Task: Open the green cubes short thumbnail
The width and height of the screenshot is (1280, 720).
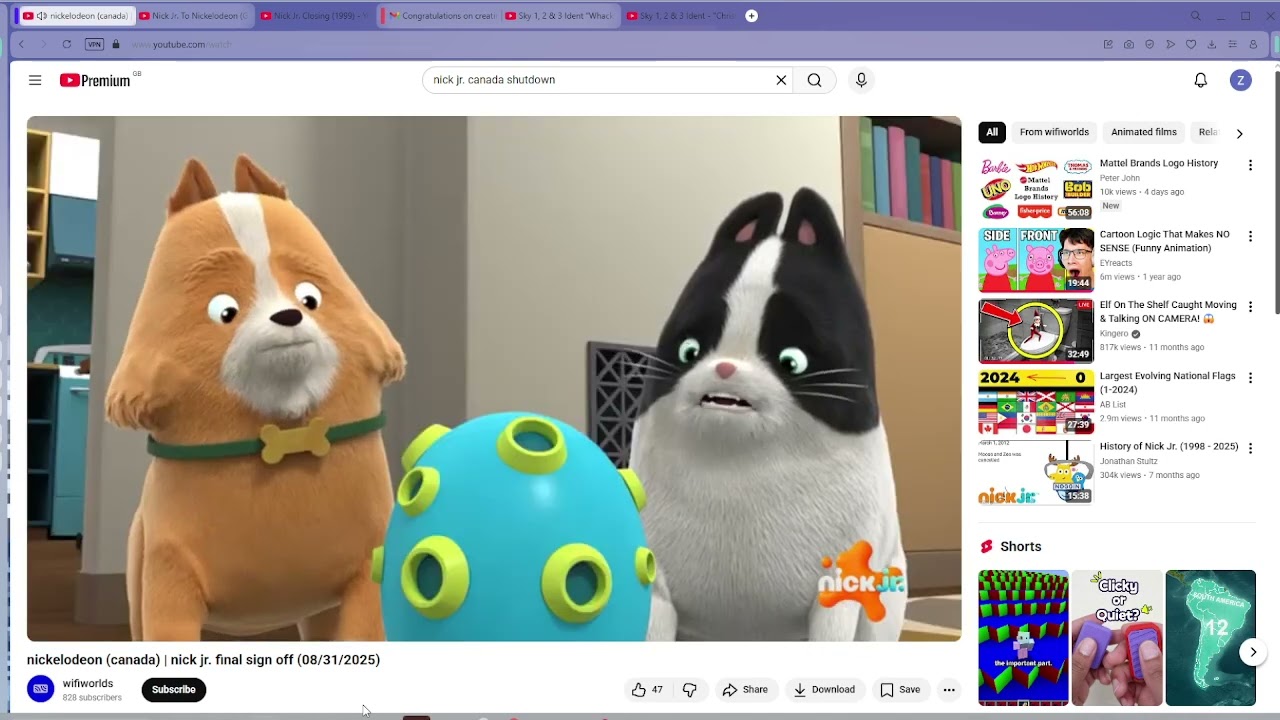Action: 1023,638
